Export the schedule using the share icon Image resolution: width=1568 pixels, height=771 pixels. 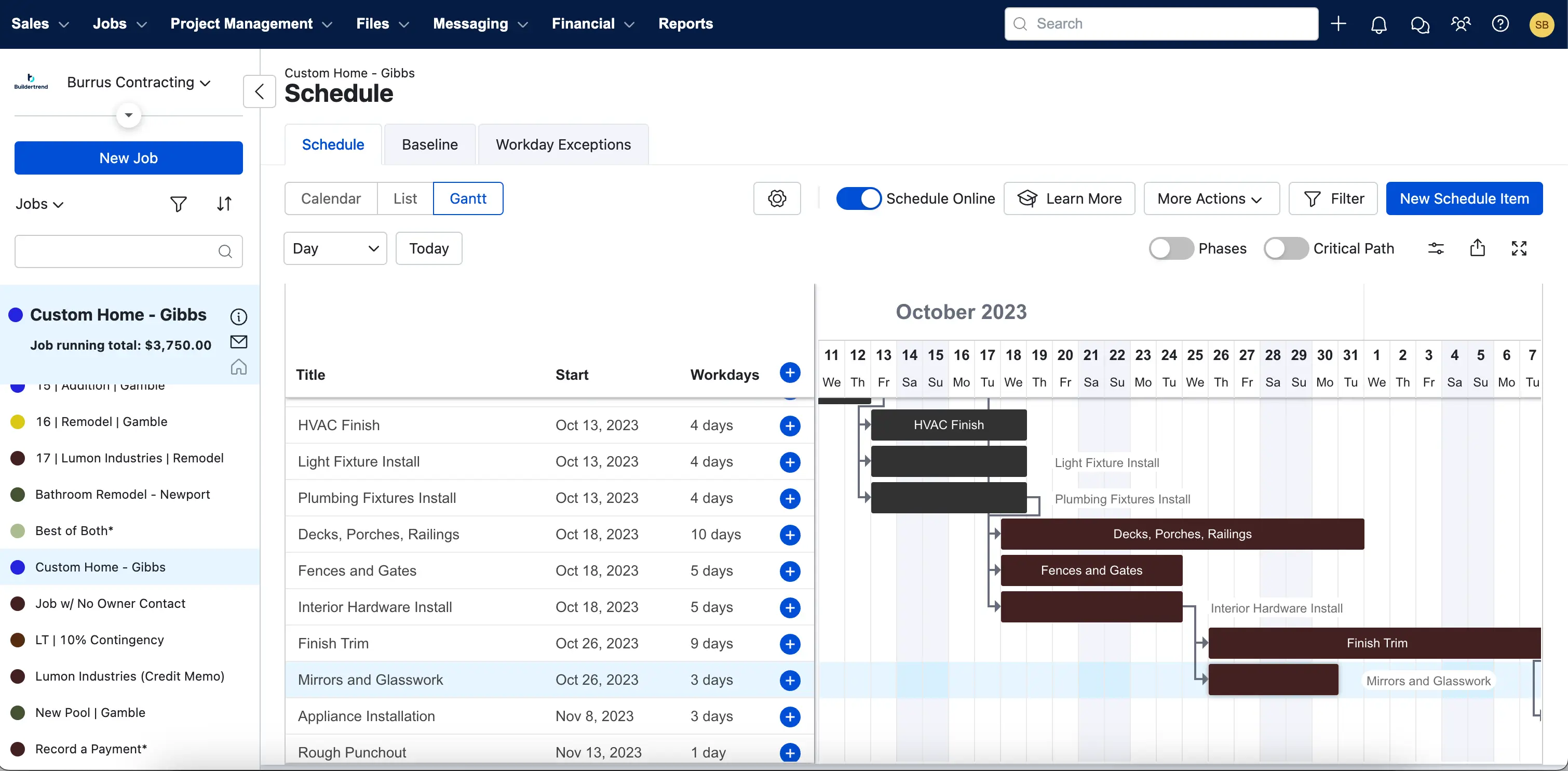tap(1478, 248)
